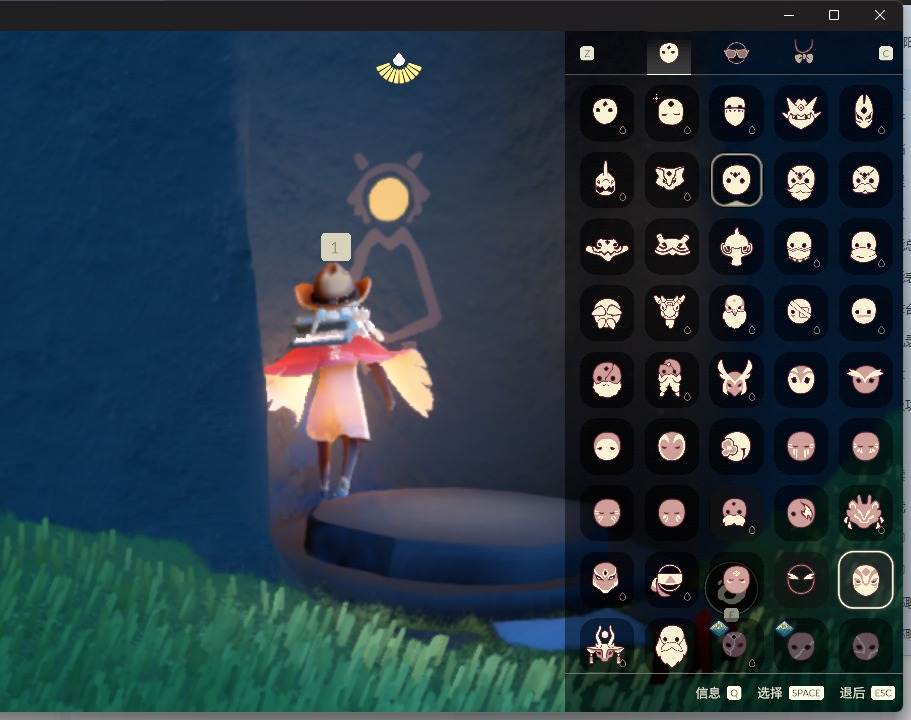Switch to the sunglasses accessory tab

click(736, 53)
